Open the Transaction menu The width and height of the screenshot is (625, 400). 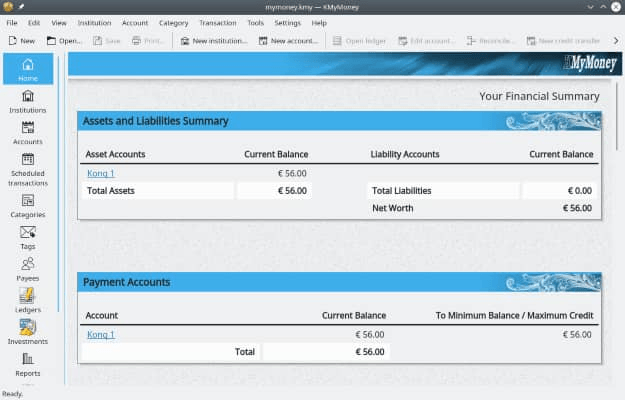(218, 23)
